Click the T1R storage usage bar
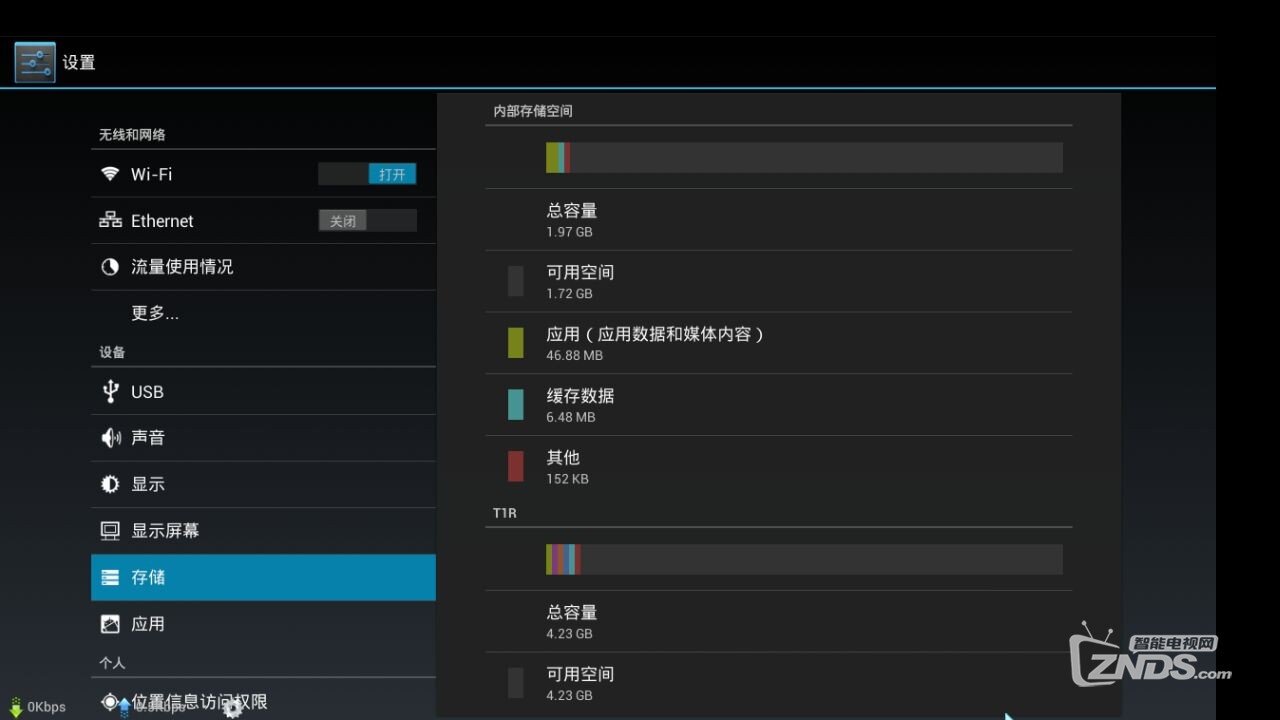1280x720 pixels. (x=804, y=559)
